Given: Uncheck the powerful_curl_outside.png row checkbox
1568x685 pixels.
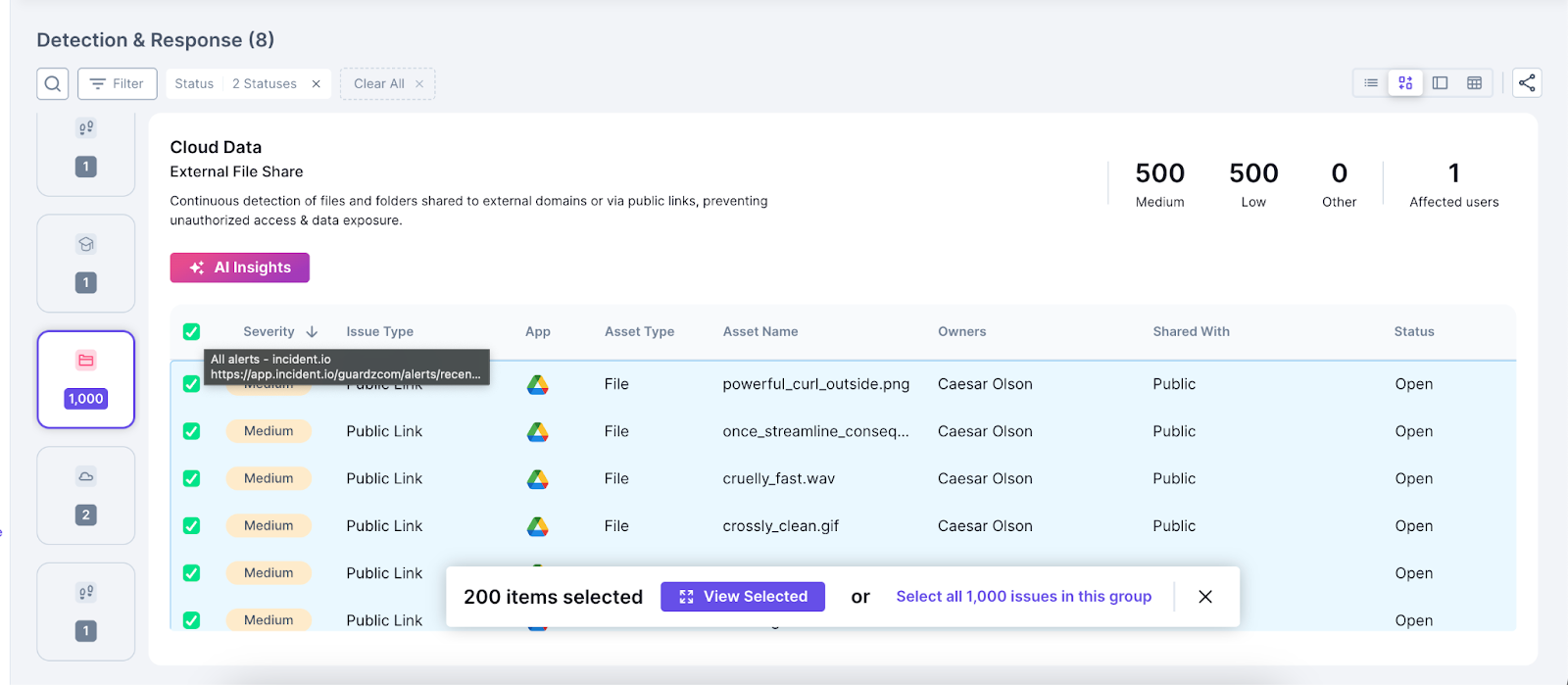Looking at the screenshot, I should pos(191,384).
